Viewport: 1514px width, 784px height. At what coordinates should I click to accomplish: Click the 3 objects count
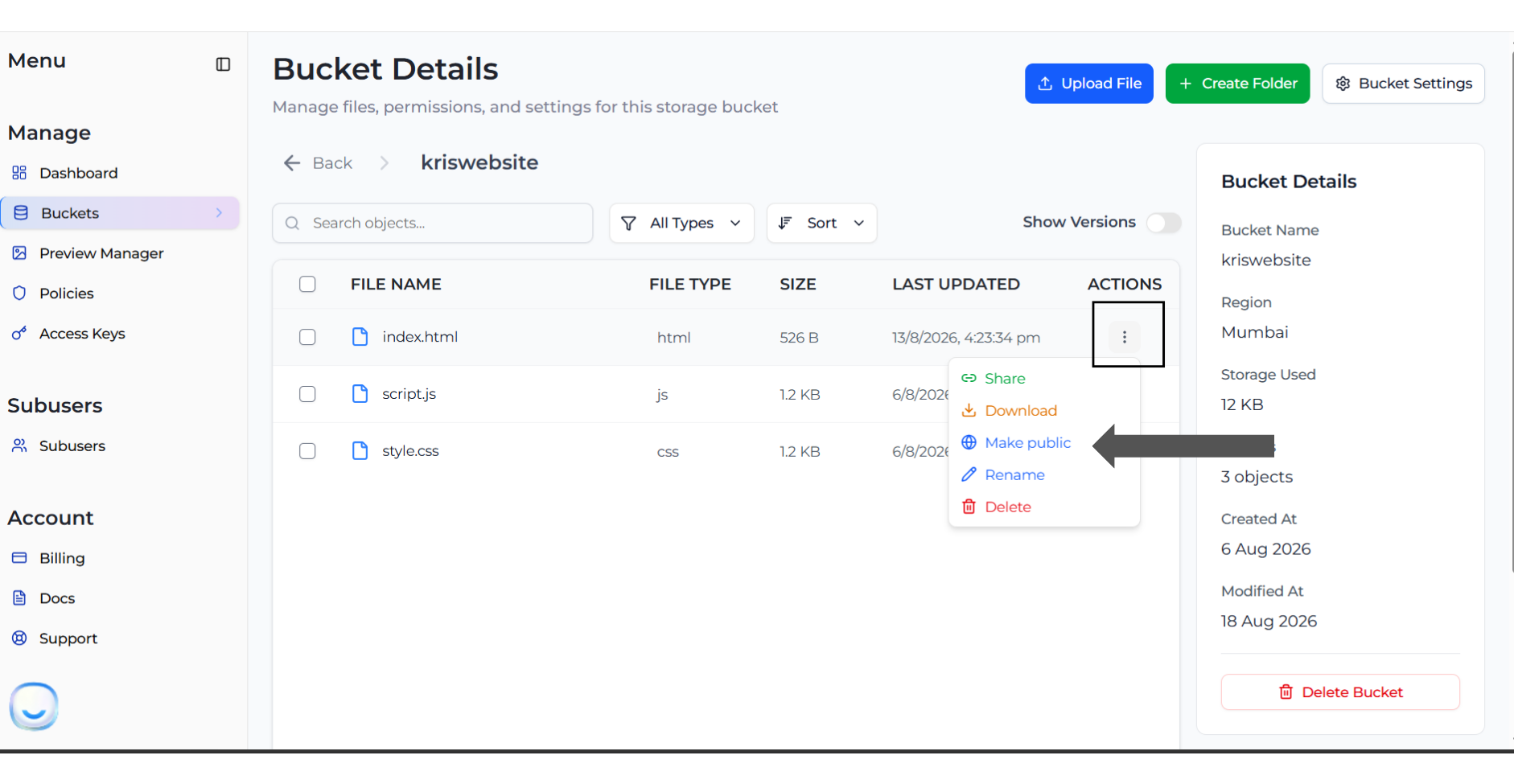(x=1257, y=477)
